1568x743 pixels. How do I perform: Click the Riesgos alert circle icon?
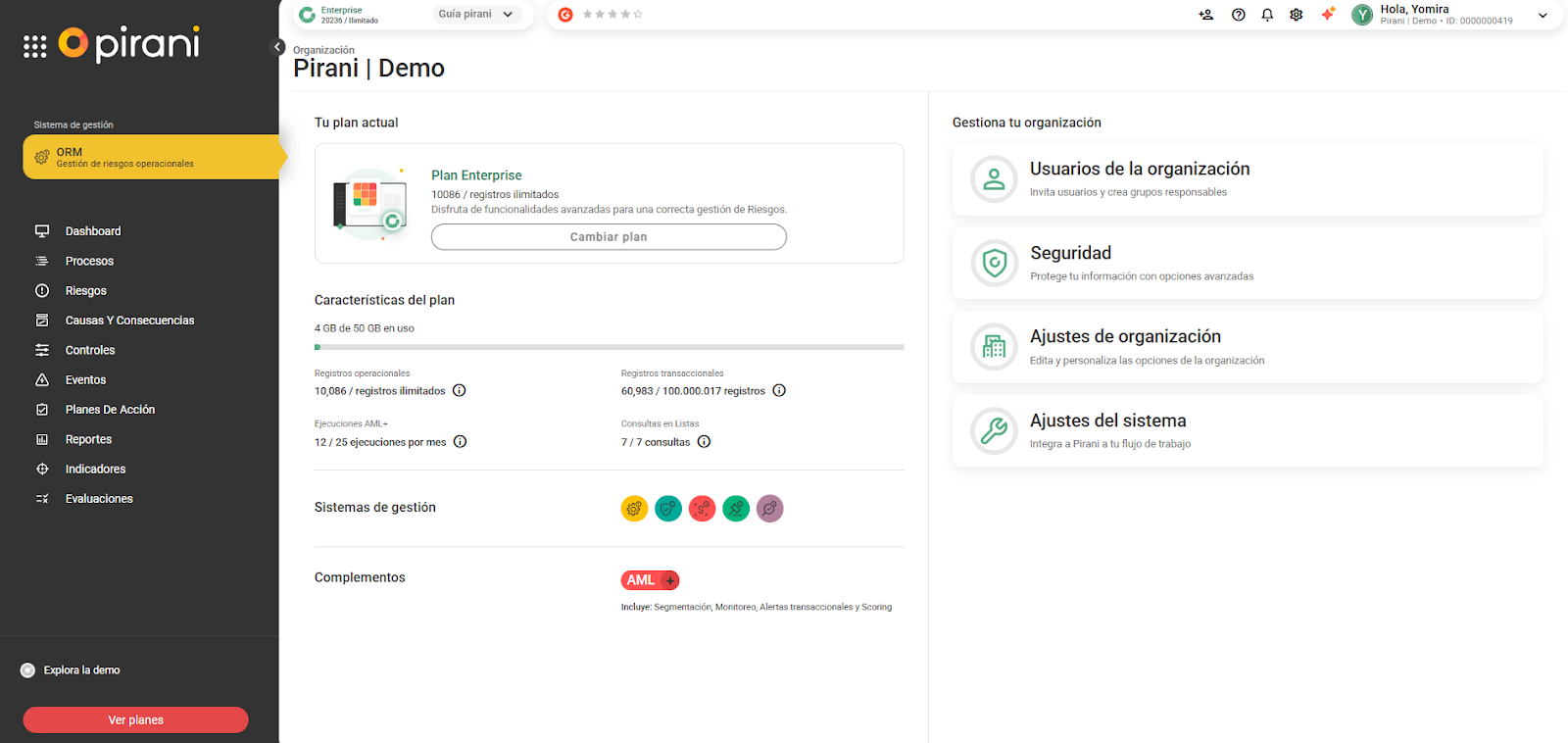click(x=42, y=291)
